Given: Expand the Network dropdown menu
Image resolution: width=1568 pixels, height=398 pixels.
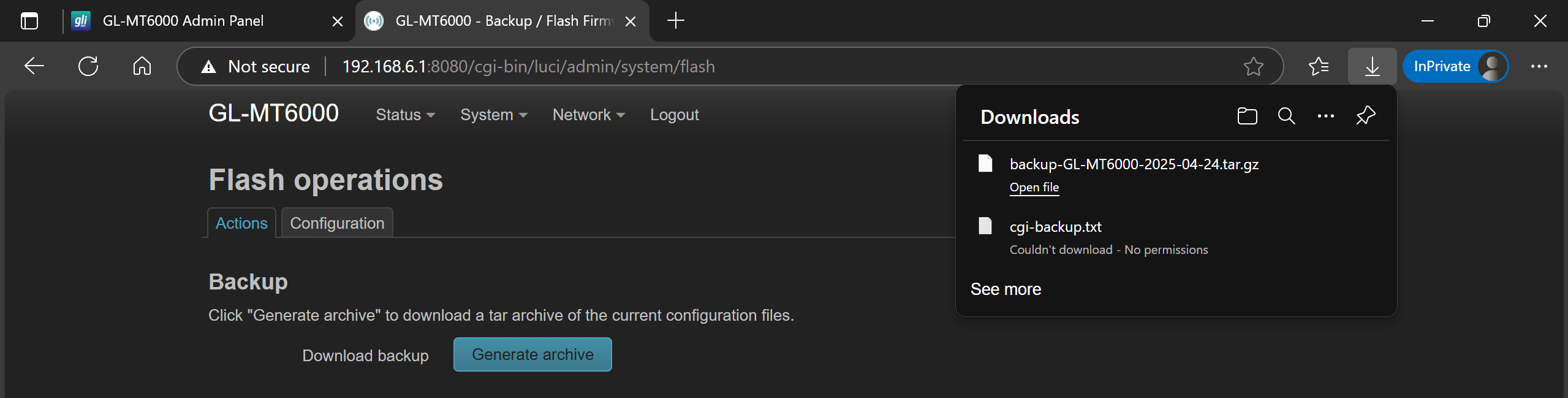Looking at the screenshot, I should click(x=588, y=115).
